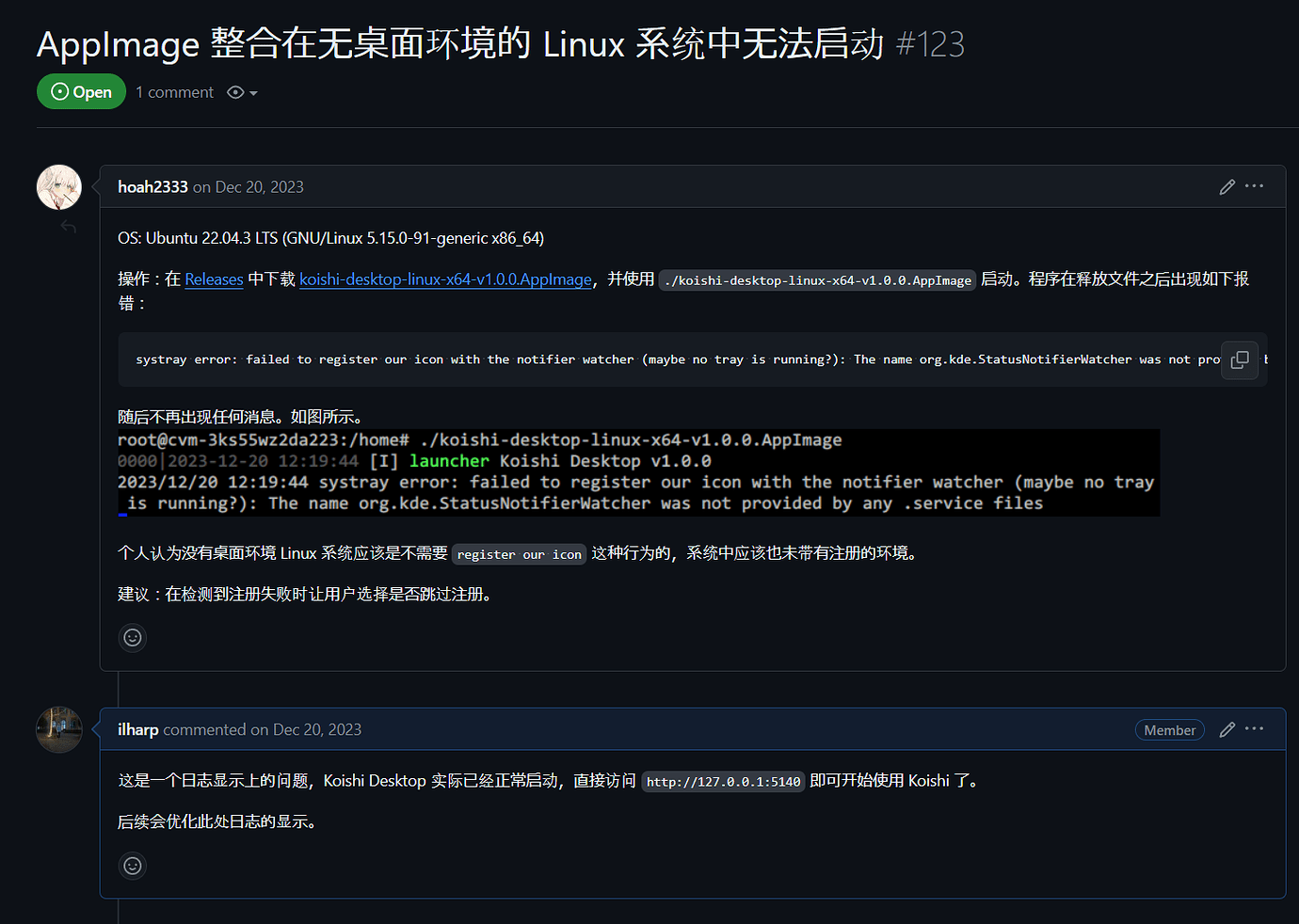Image resolution: width=1299 pixels, height=924 pixels.
Task: Click the green Open issue status badge
Action: (x=81, y=91)
